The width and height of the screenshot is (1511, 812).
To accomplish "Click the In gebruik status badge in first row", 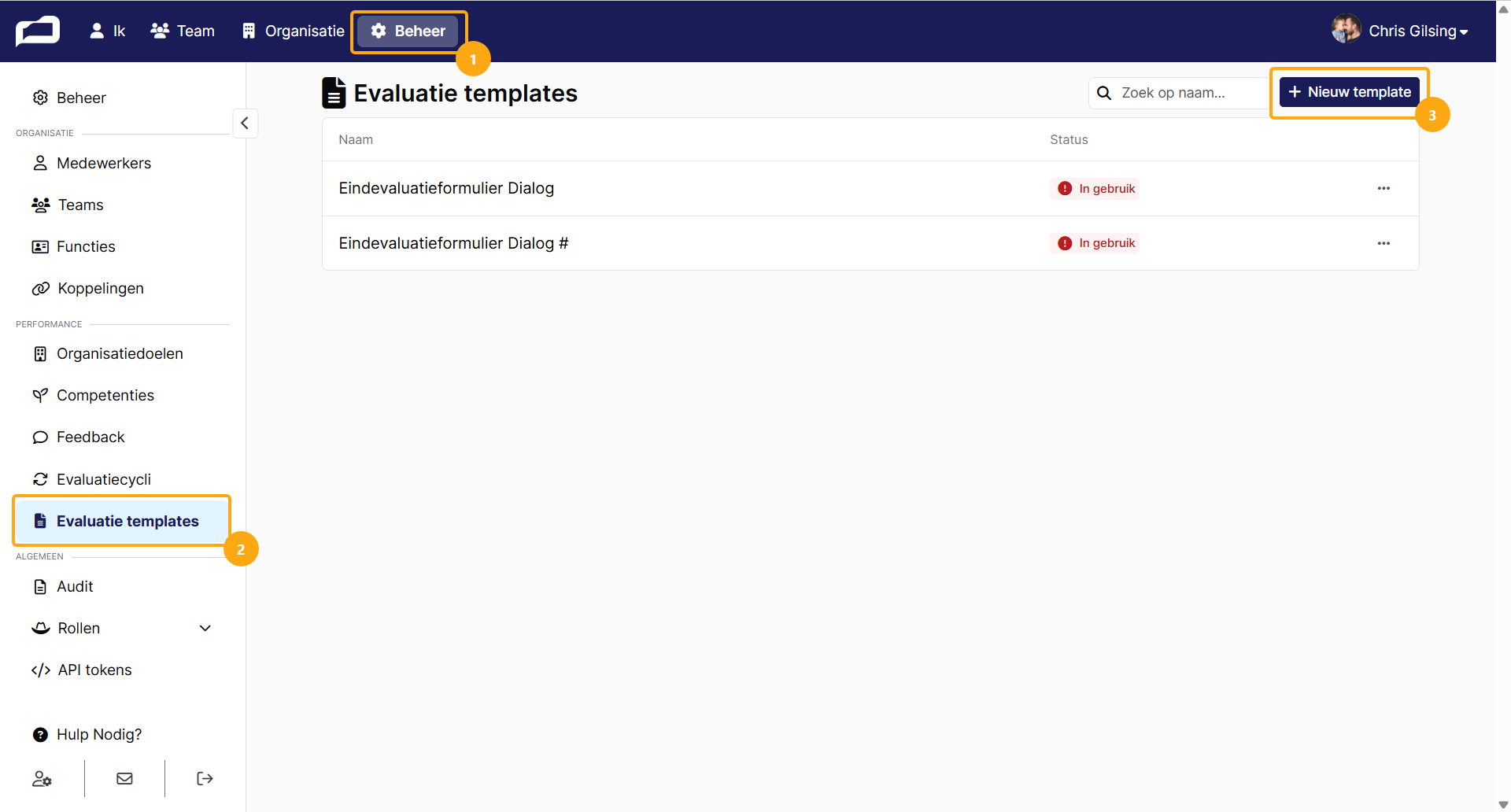I will (x=1095, y=188).
